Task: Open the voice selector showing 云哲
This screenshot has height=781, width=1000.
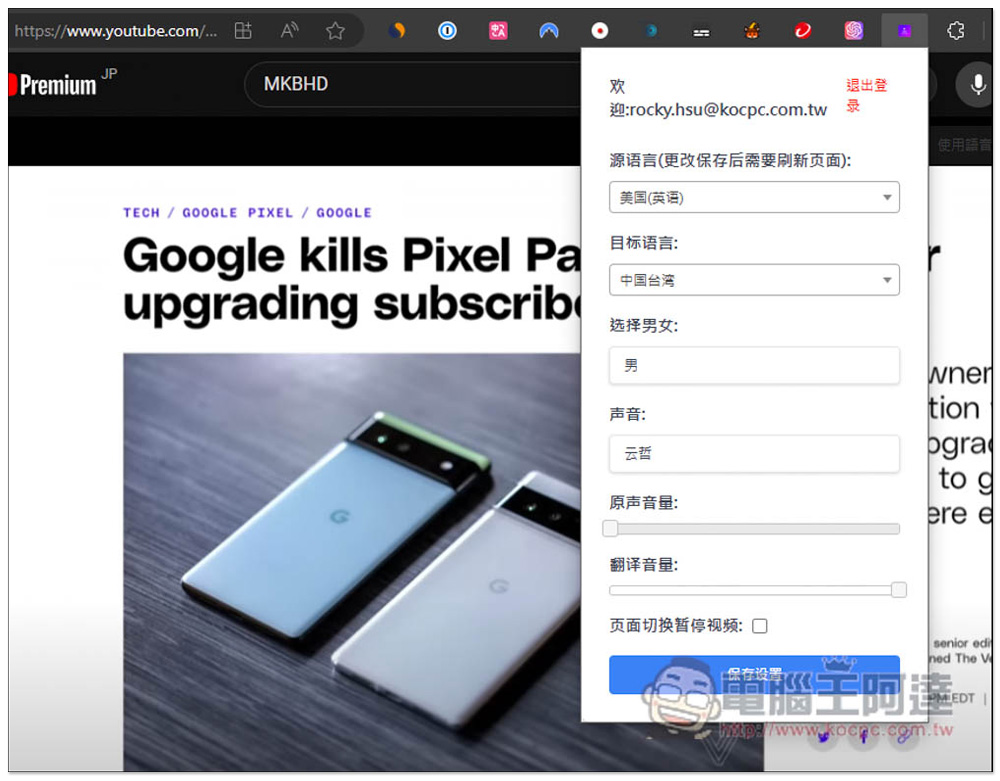Action: pyautogui.click(x=754, y=453)
